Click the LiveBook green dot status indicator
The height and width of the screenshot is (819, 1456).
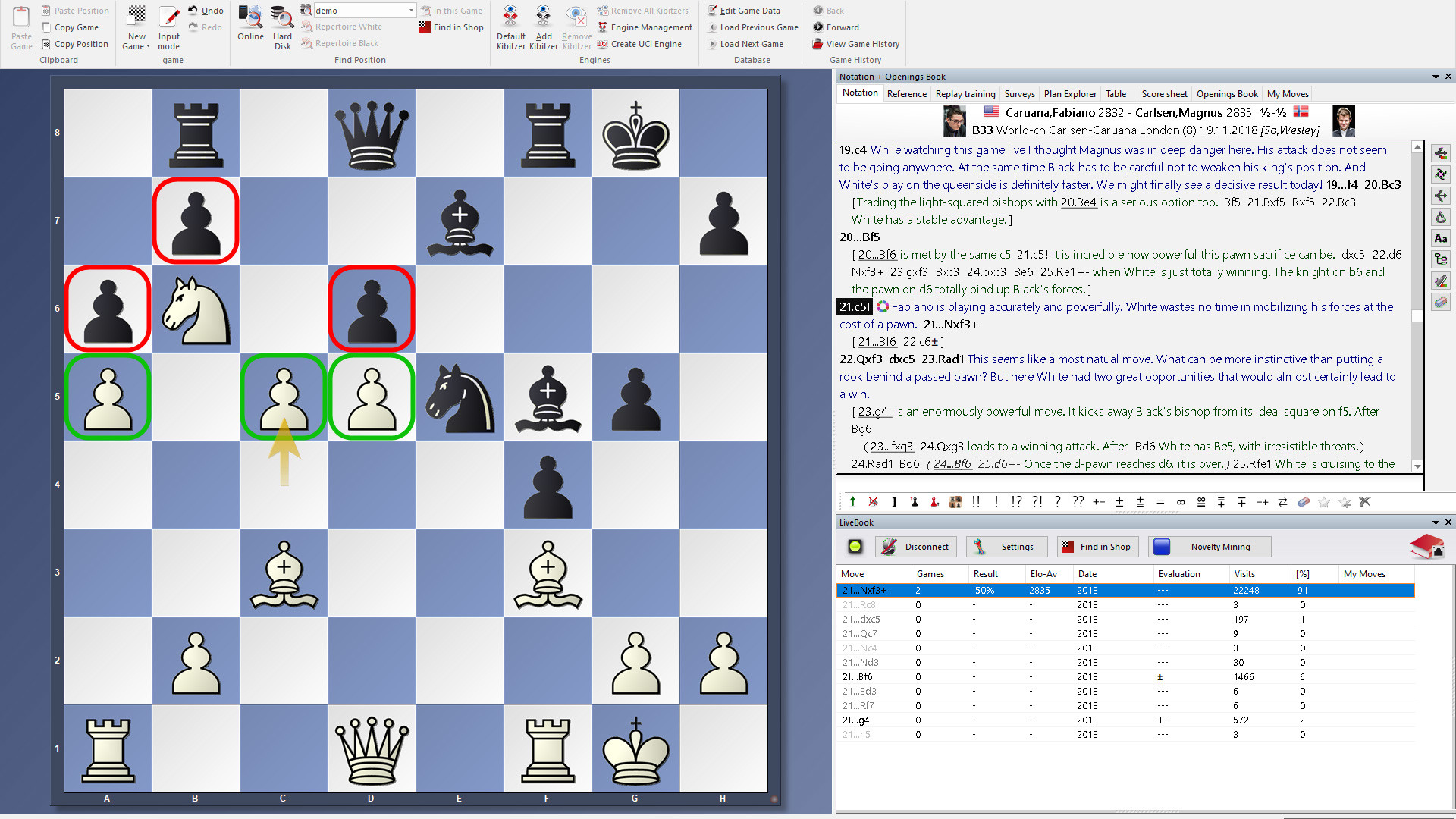pyautogui.click(x=856, y=545)
